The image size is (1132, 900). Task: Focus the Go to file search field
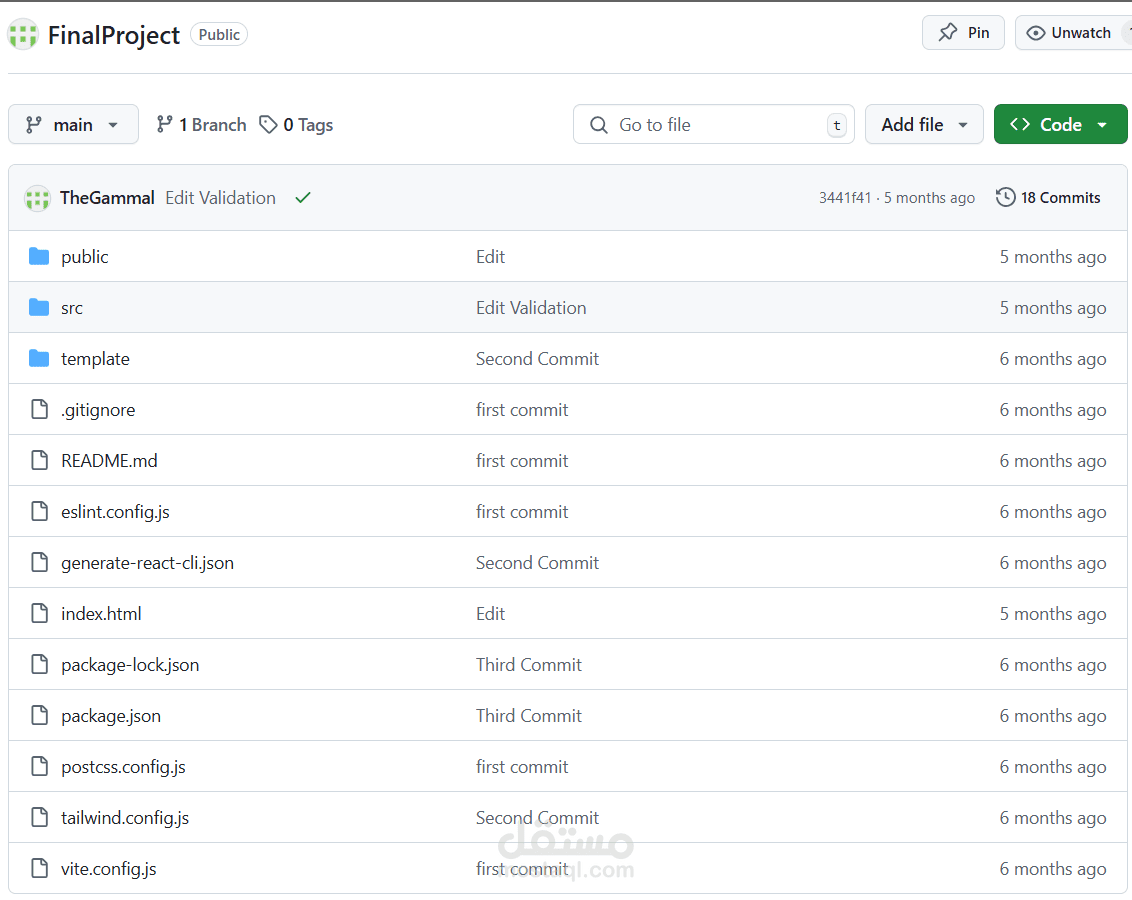713,125
